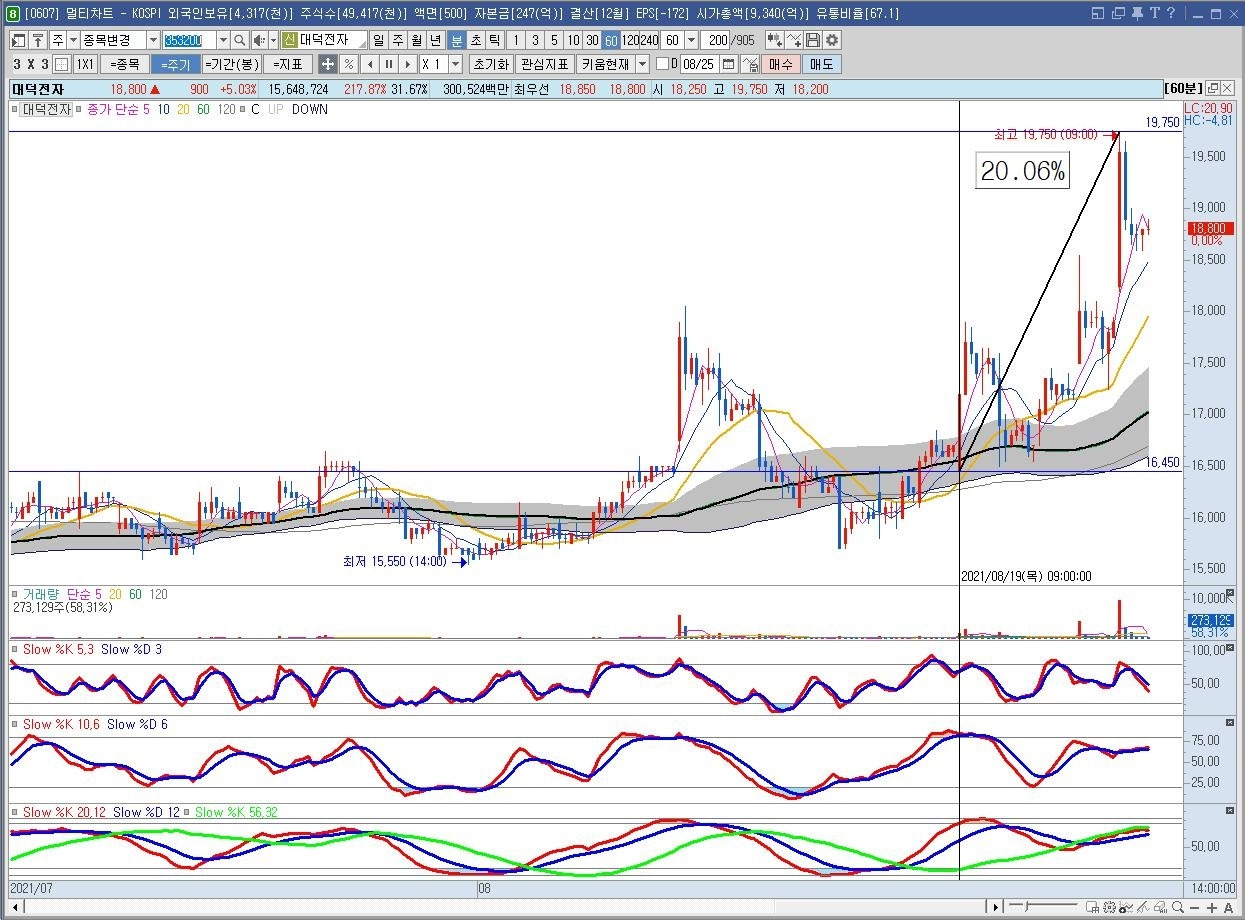The height and width of the screenshot is (920, 1245).
Task: Switch to 주 weekly chart period
Action: point(398,40)
